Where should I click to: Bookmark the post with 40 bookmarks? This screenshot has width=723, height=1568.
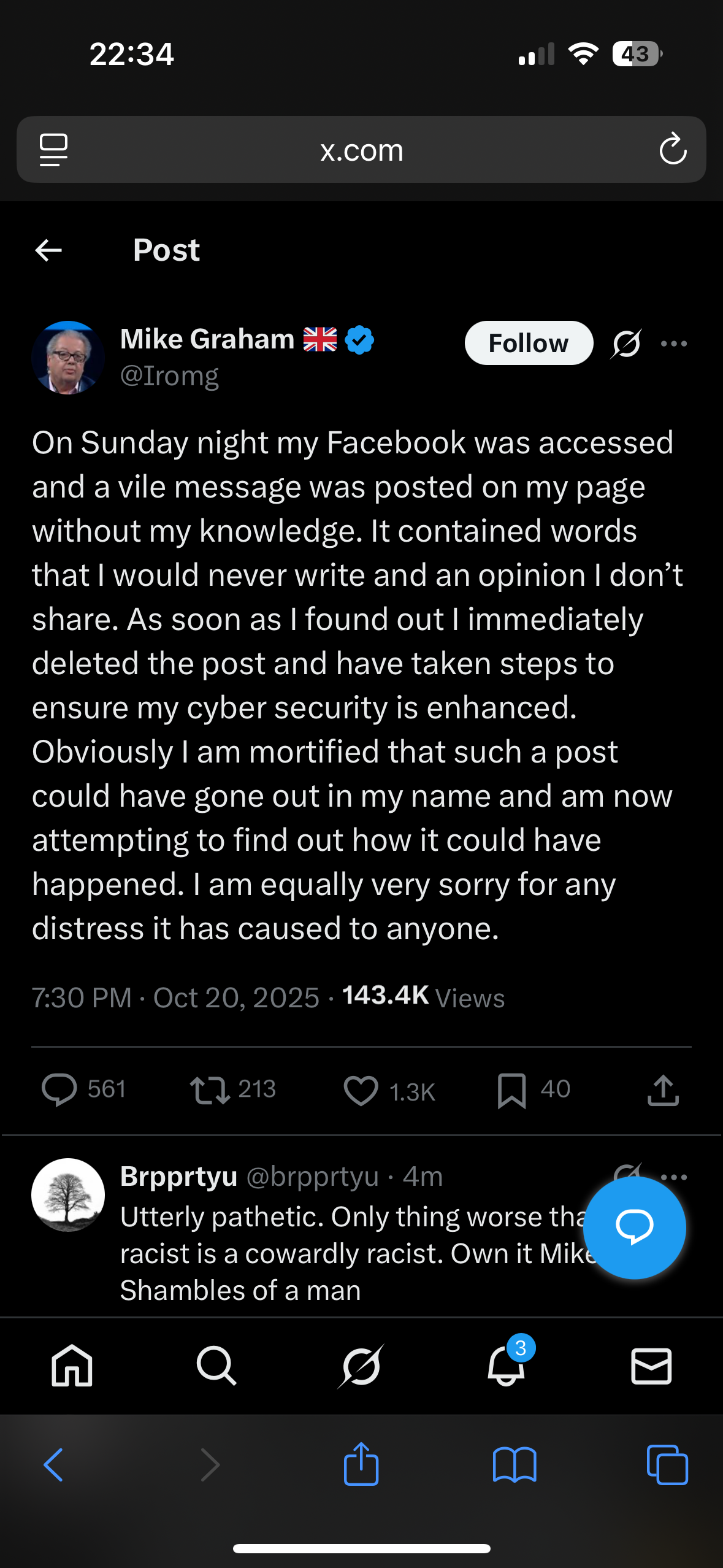click(511, 1091)
